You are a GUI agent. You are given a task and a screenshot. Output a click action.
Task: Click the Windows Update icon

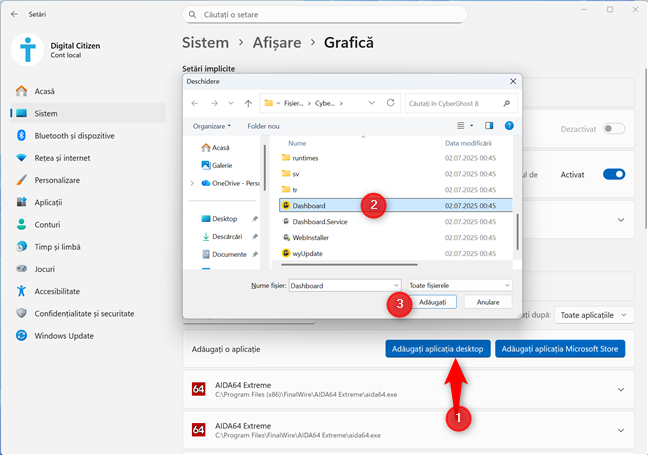21,336
